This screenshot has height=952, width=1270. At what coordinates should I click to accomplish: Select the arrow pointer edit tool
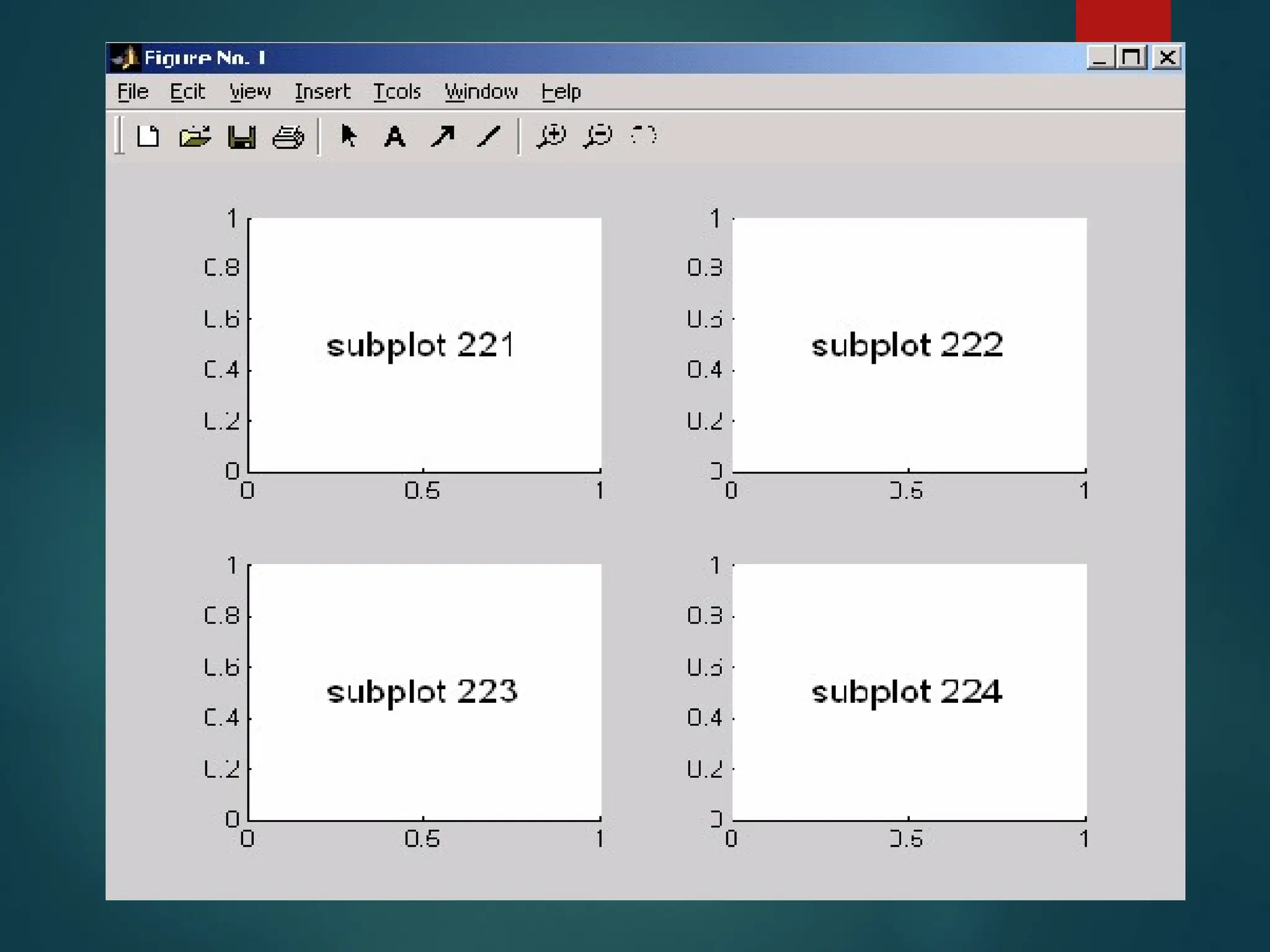349,136
